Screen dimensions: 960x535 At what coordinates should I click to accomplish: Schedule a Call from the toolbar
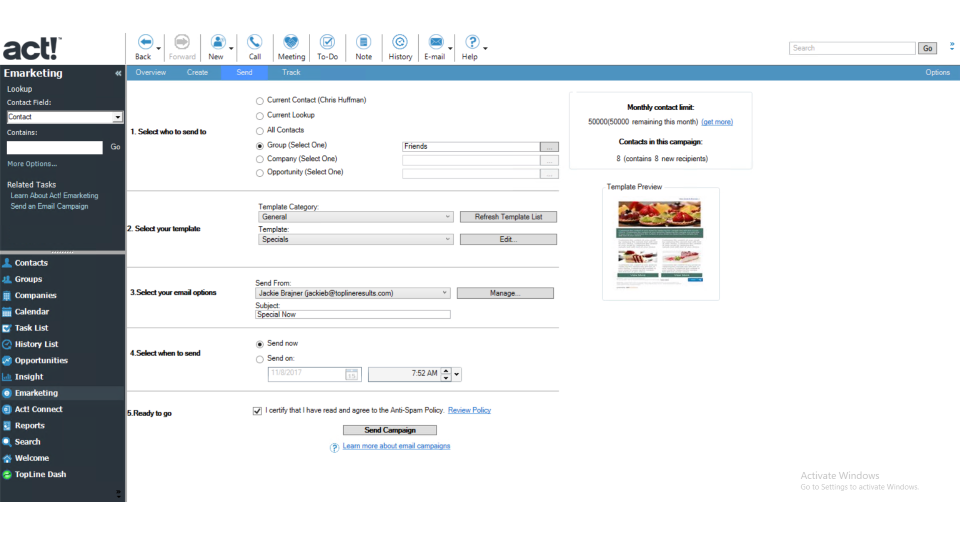[255, 47]
